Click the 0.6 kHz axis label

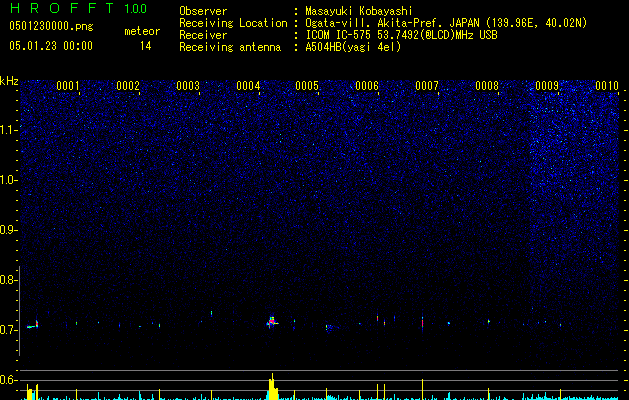(8, 380)
